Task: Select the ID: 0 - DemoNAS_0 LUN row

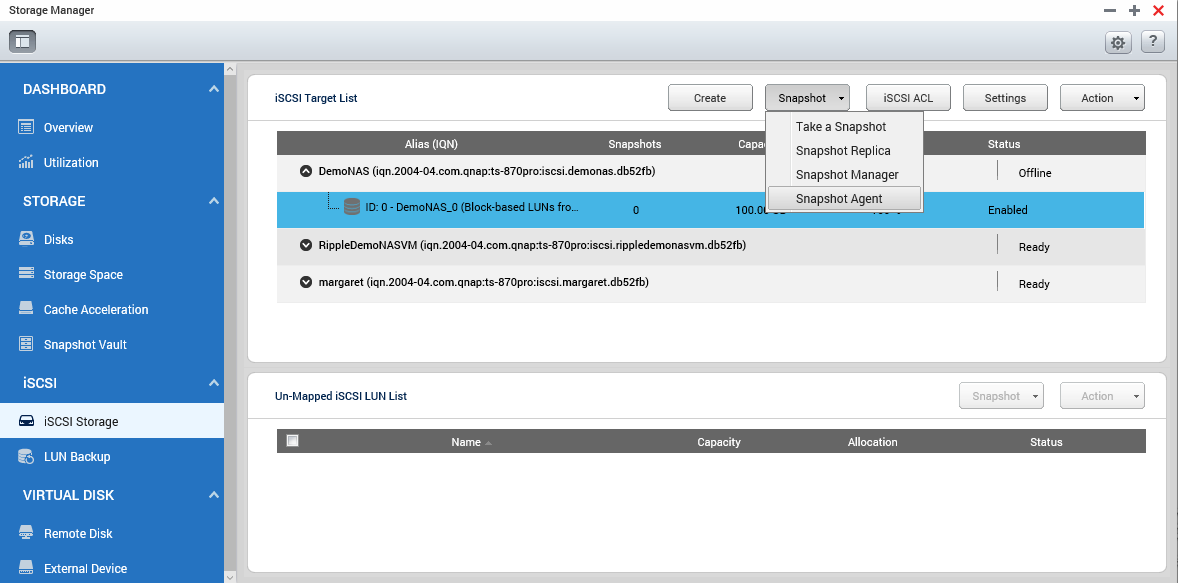Action: pyautogui.click(x=710, y=210)
